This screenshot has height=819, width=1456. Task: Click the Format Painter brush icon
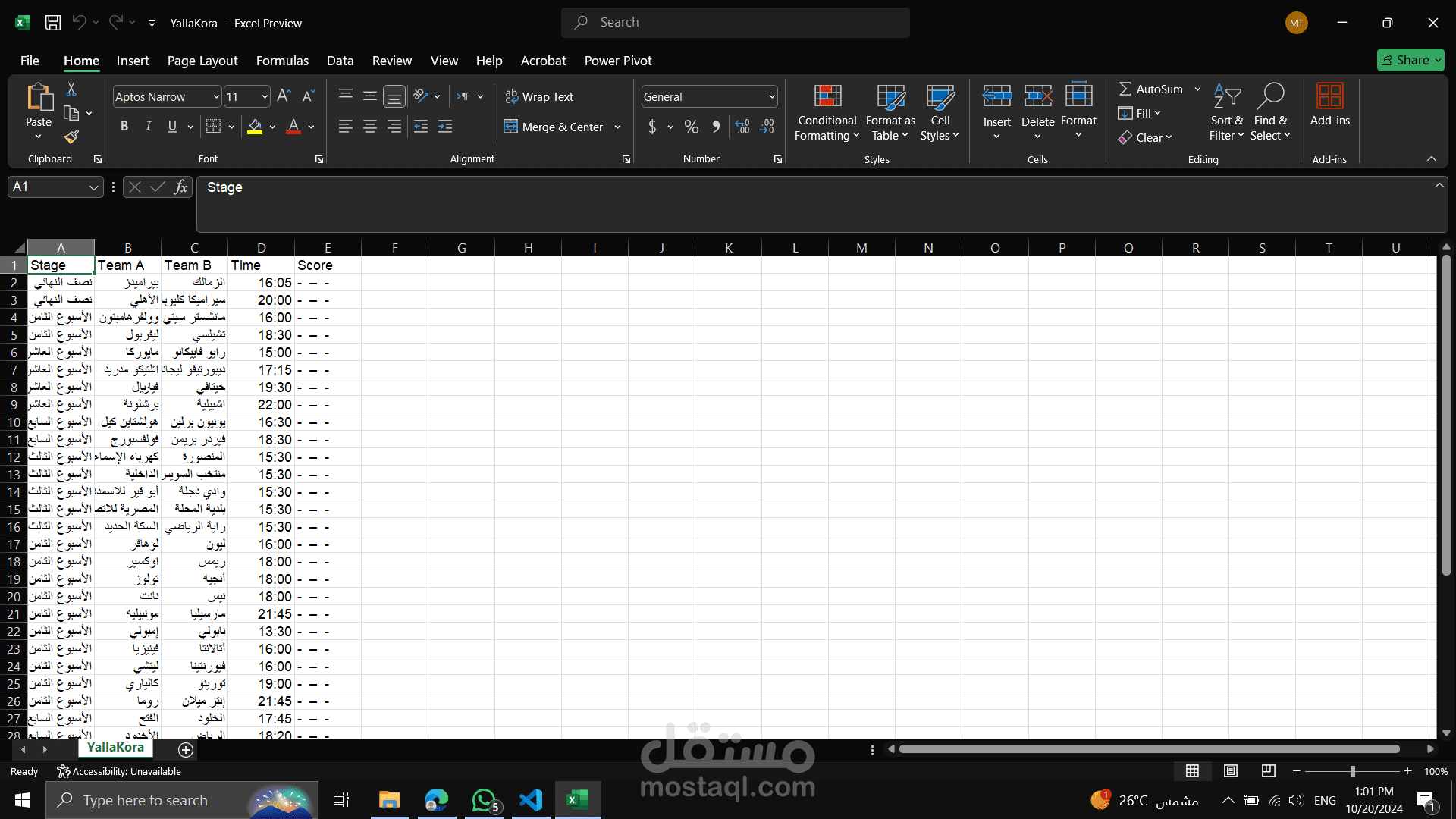point(71,136)
